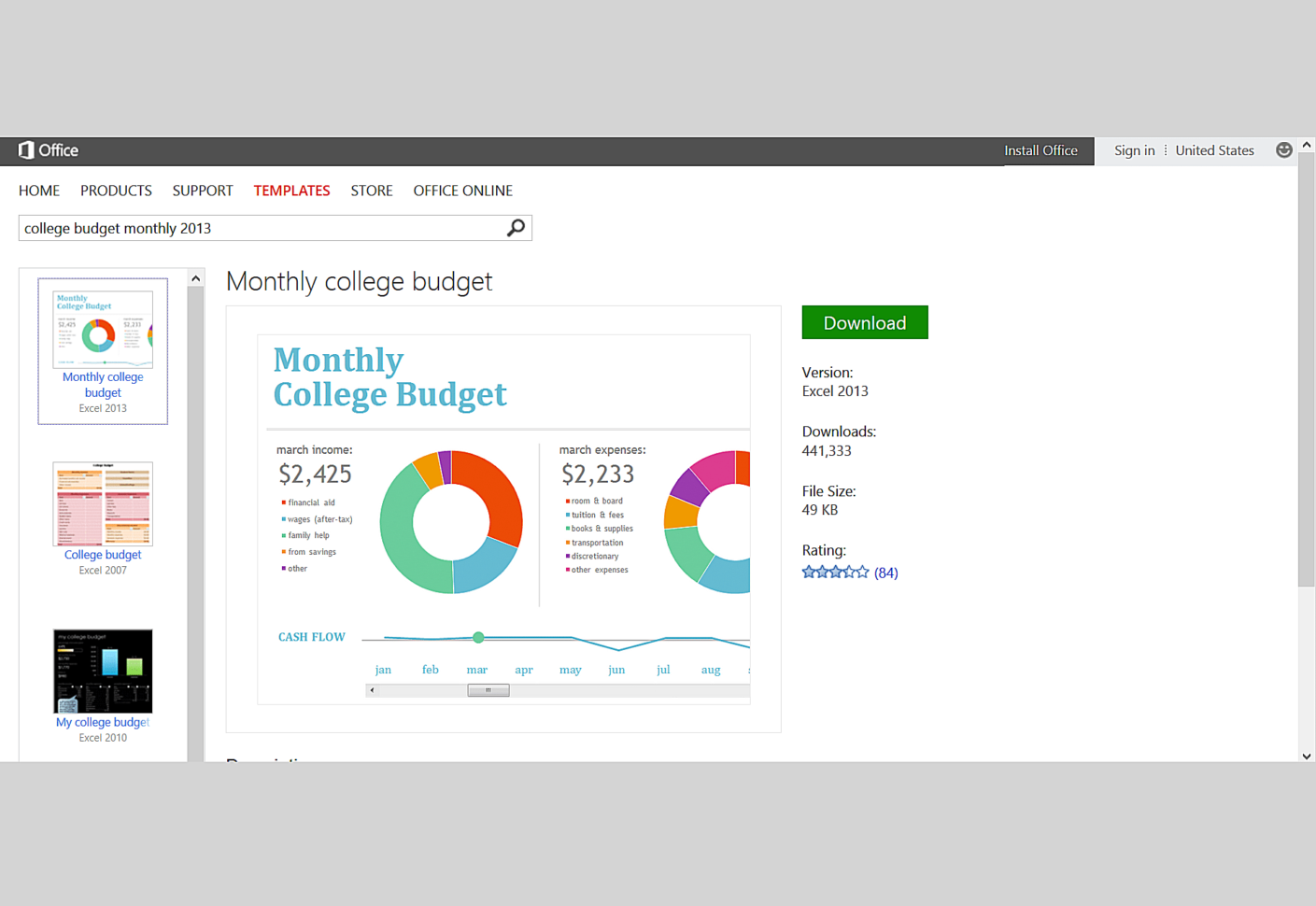The width and height of the screenshot is (1316, 906).
Task: Focus the template search field
Action: pos(262,228)
